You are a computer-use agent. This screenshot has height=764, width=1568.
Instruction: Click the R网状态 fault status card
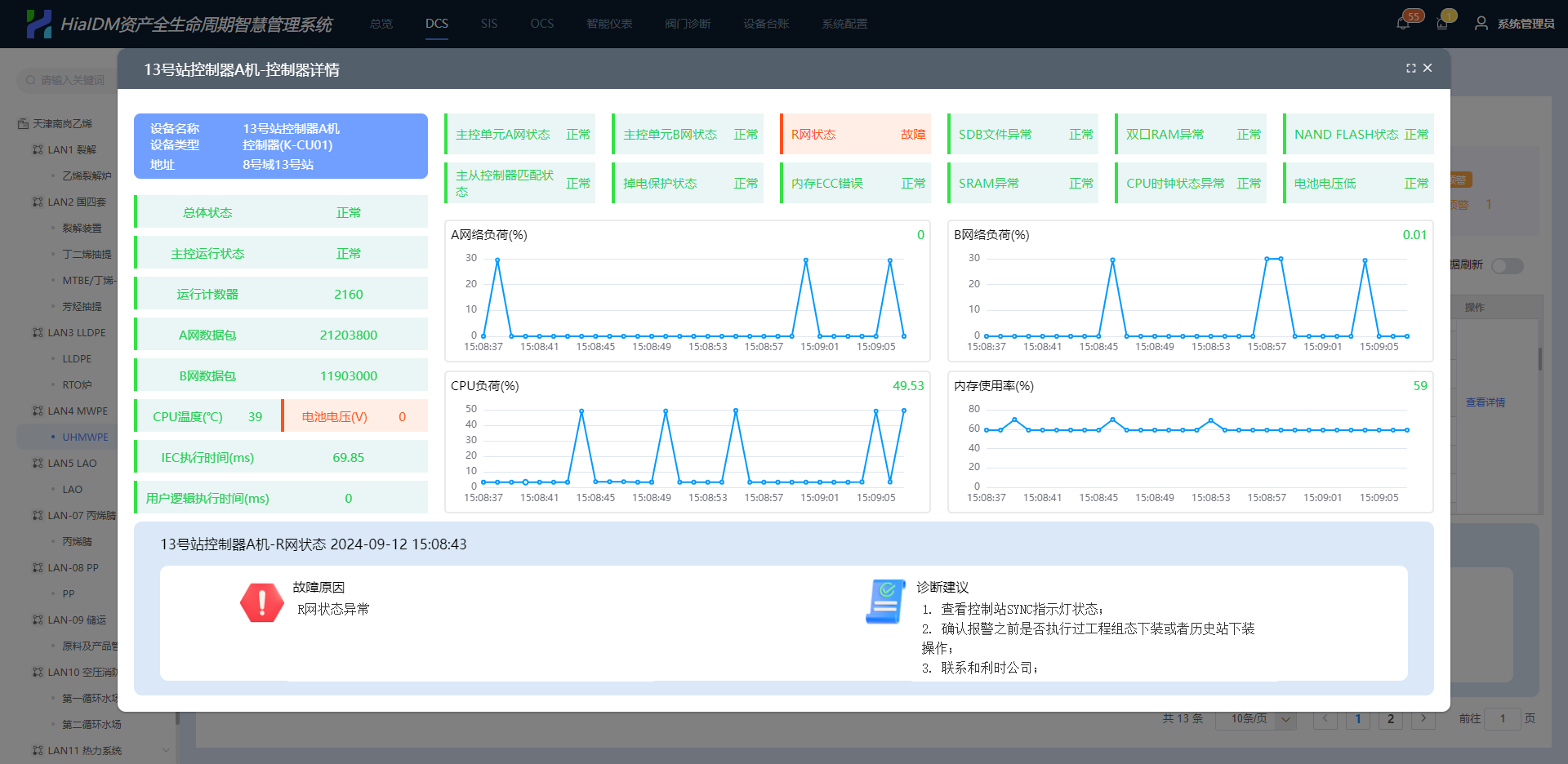point(854,134)
